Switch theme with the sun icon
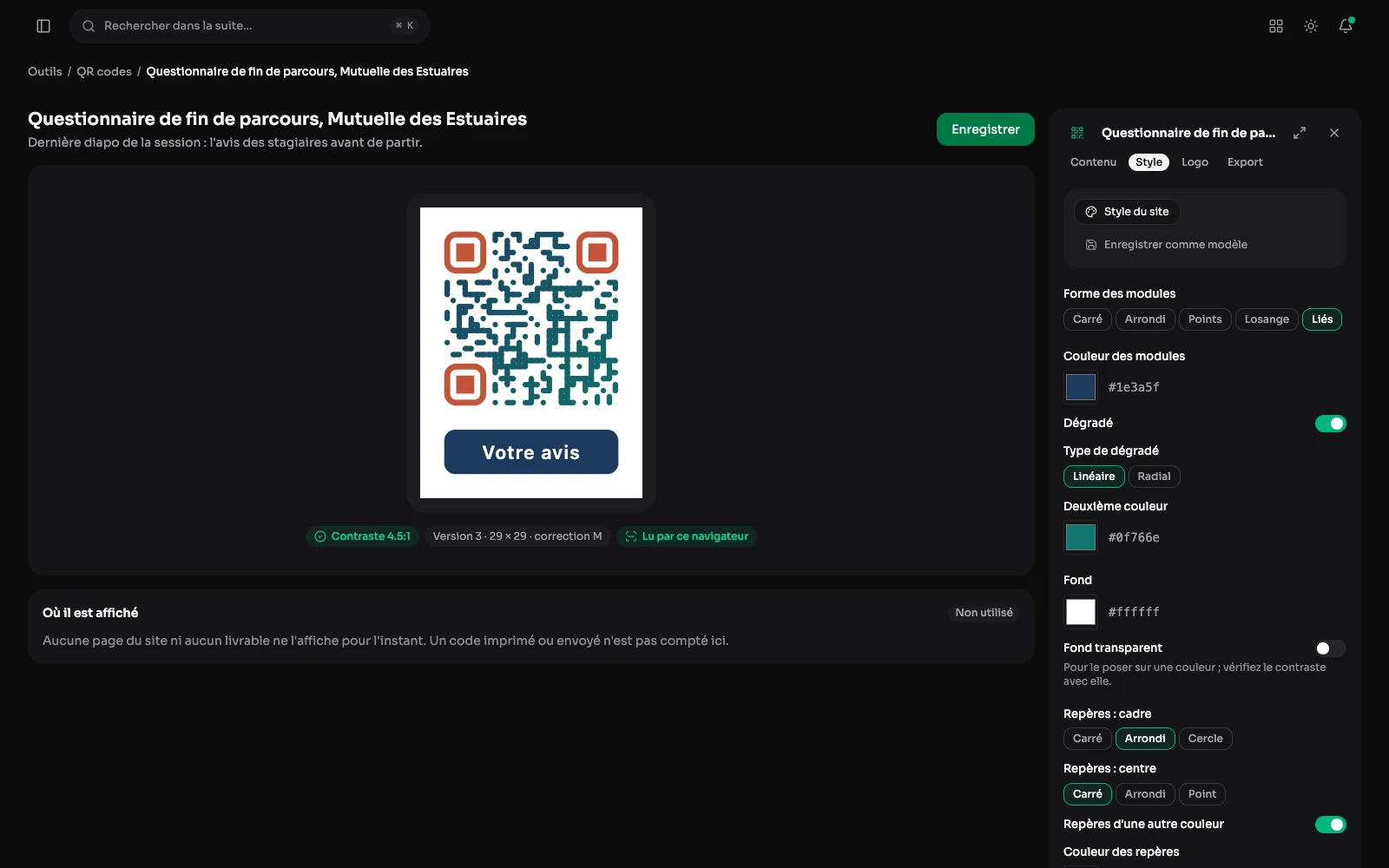The height and width of the screenshot is (868, 1389). click(1311, 26)
